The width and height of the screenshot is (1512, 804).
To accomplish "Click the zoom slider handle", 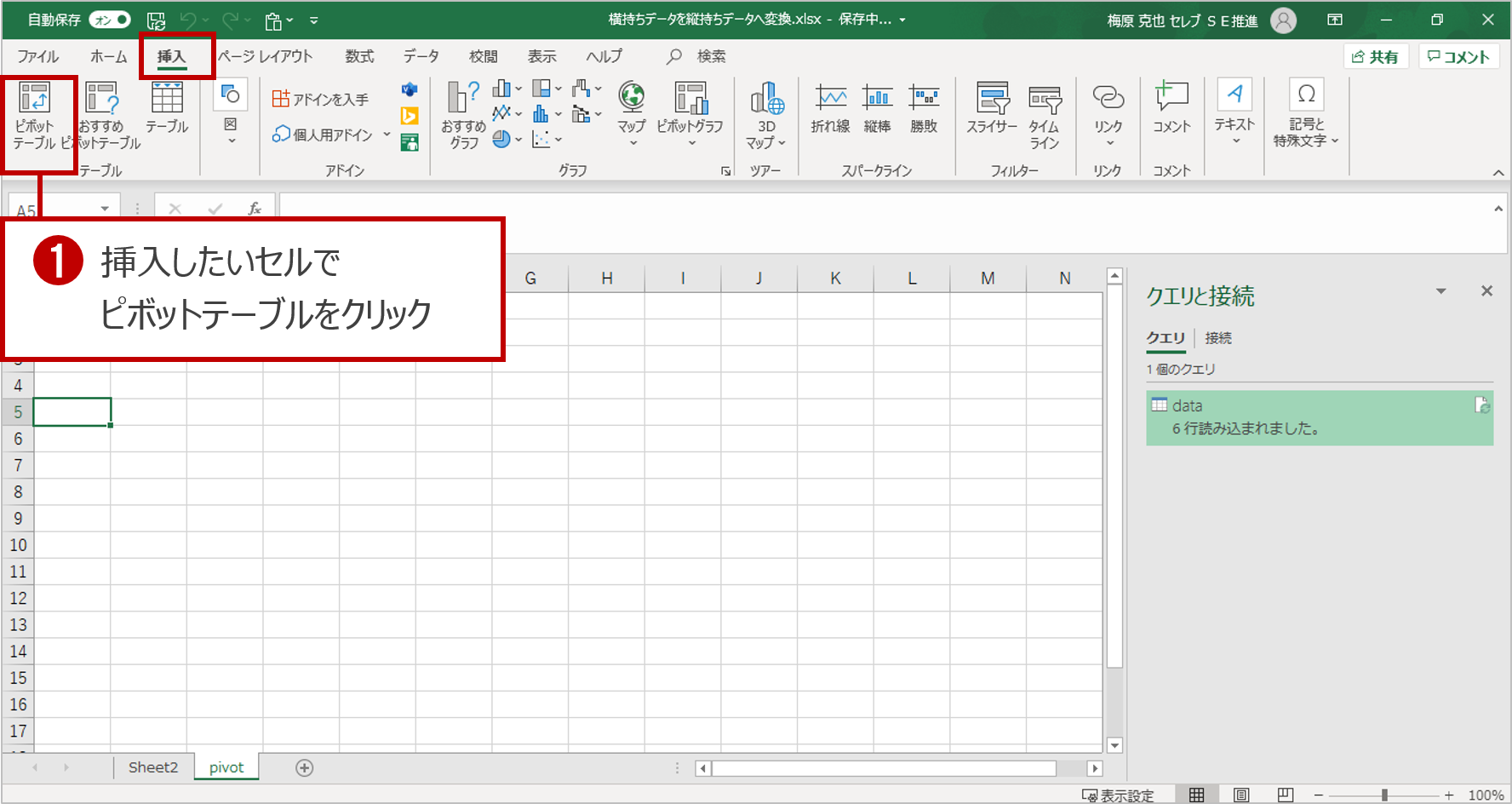I will pos(1384,795).
